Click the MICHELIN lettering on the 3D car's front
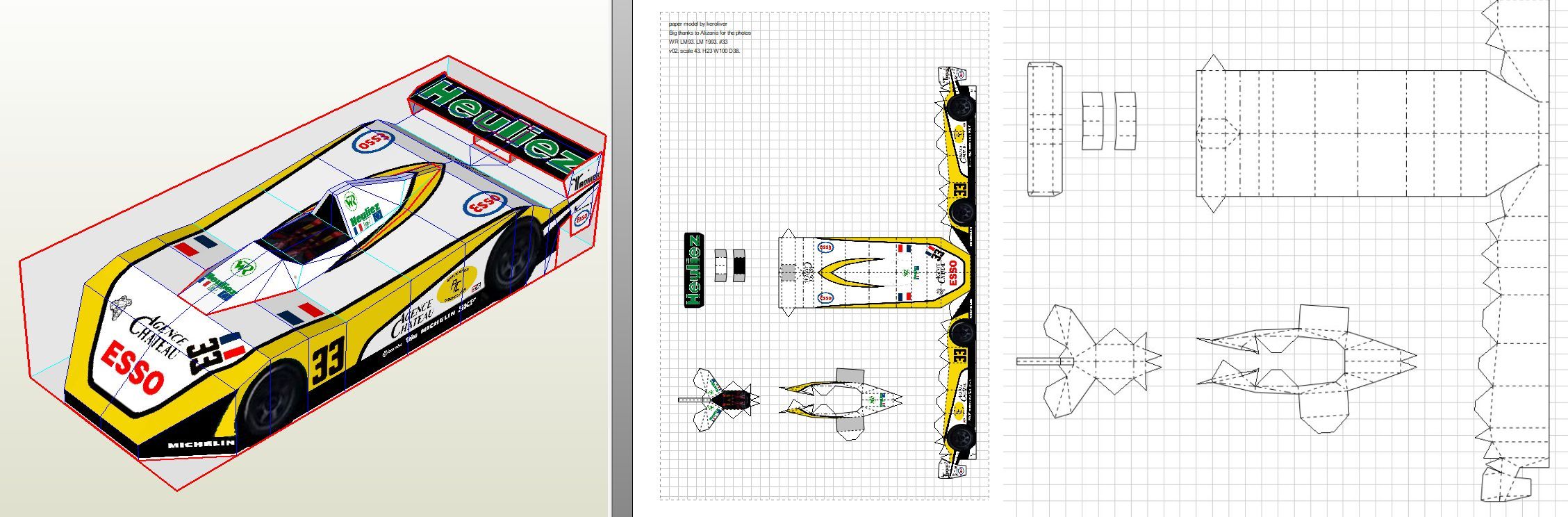 point(201,443)
